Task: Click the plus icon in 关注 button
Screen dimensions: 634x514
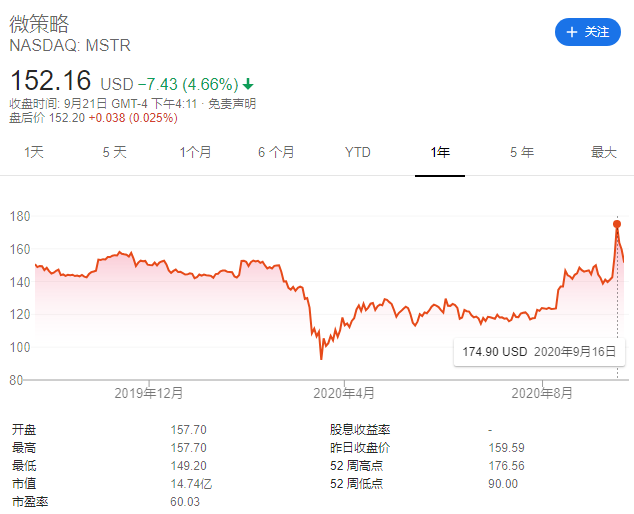Action: coord(572,32)
